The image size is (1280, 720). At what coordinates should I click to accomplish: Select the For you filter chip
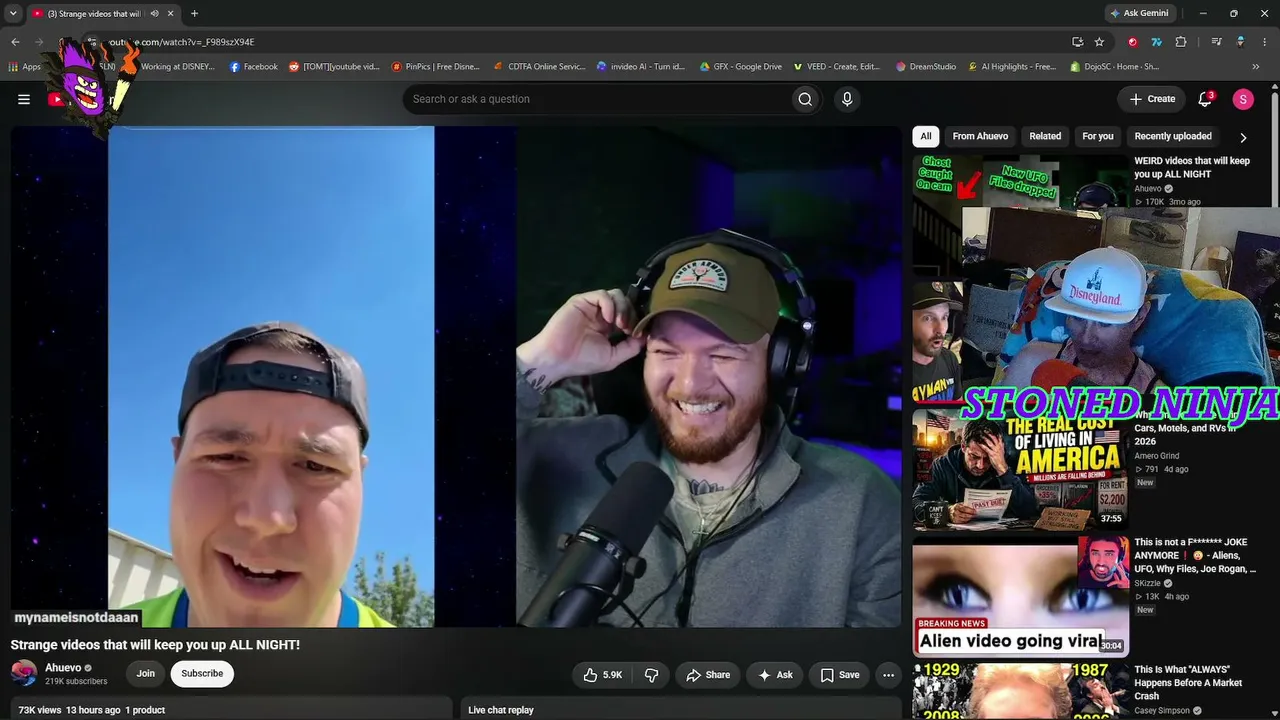point(1098,136)
